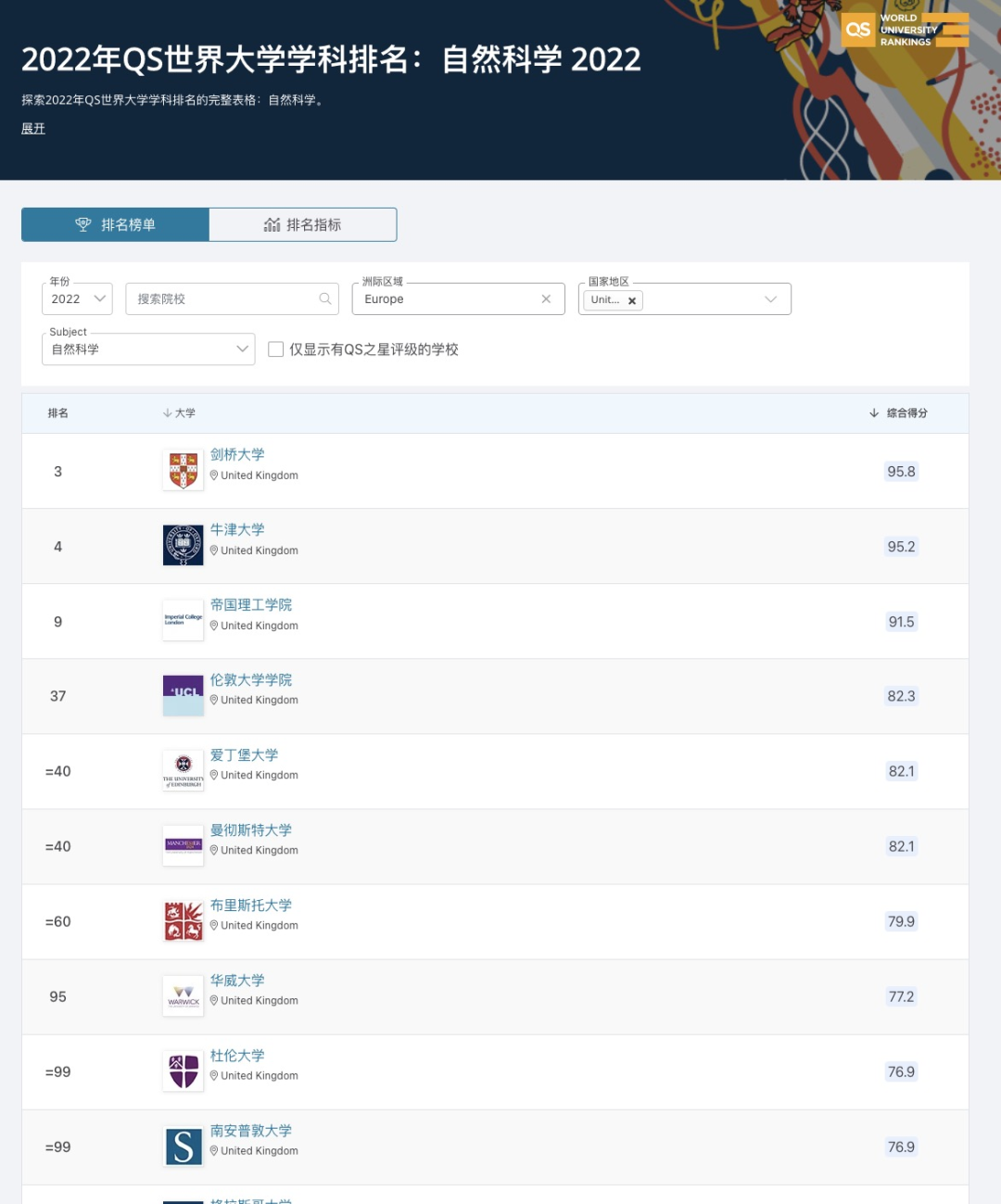The height and width of the screenshot is (1204, 1001).
Task: Switch to the 排名榜单 tab
Action: click(115, 224)
